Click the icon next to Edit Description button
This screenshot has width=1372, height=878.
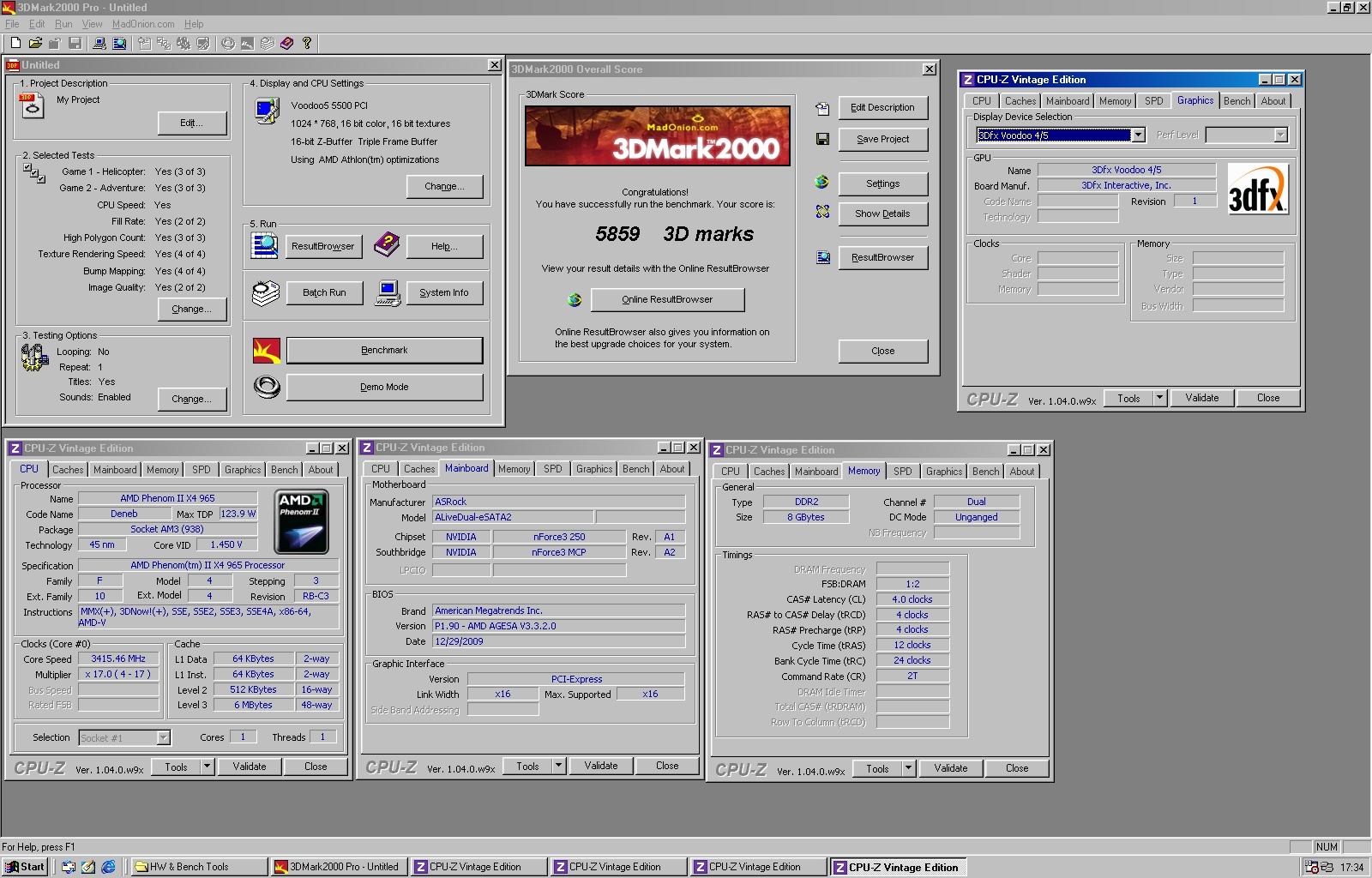pyautogui.click(x=822, y=108)
